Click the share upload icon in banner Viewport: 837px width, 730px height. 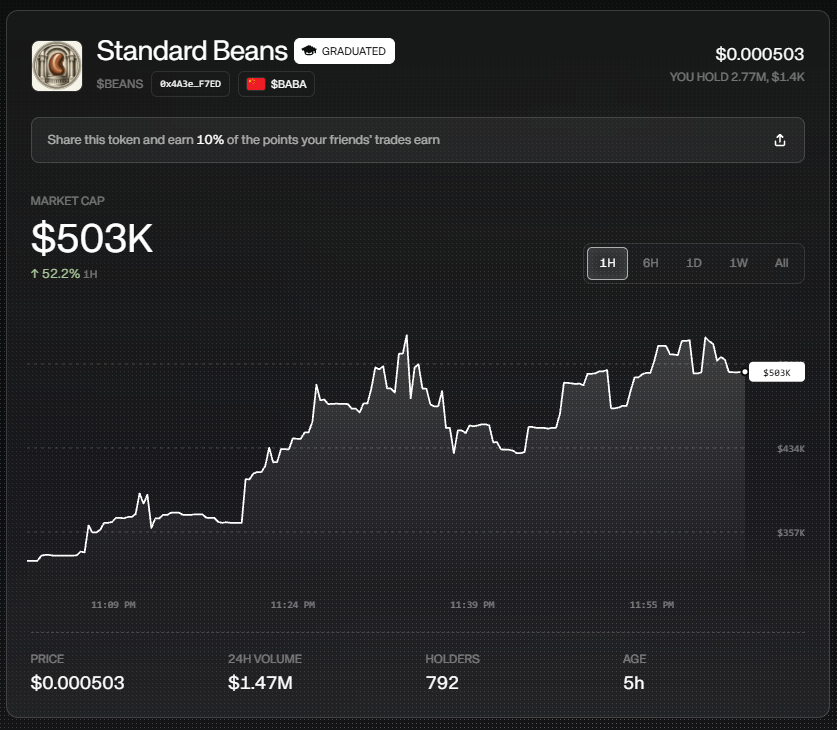click(x=780, y=140)
